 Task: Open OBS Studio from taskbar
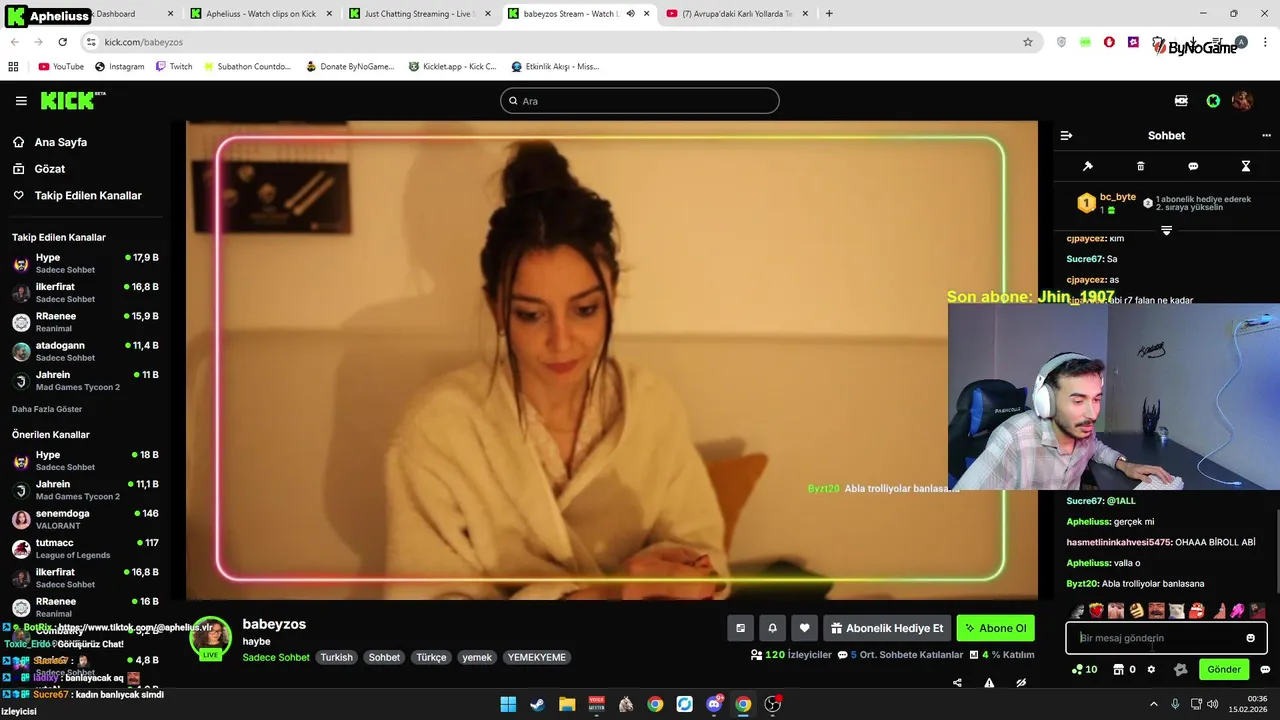pyautogui.click(x=772, y=704)
